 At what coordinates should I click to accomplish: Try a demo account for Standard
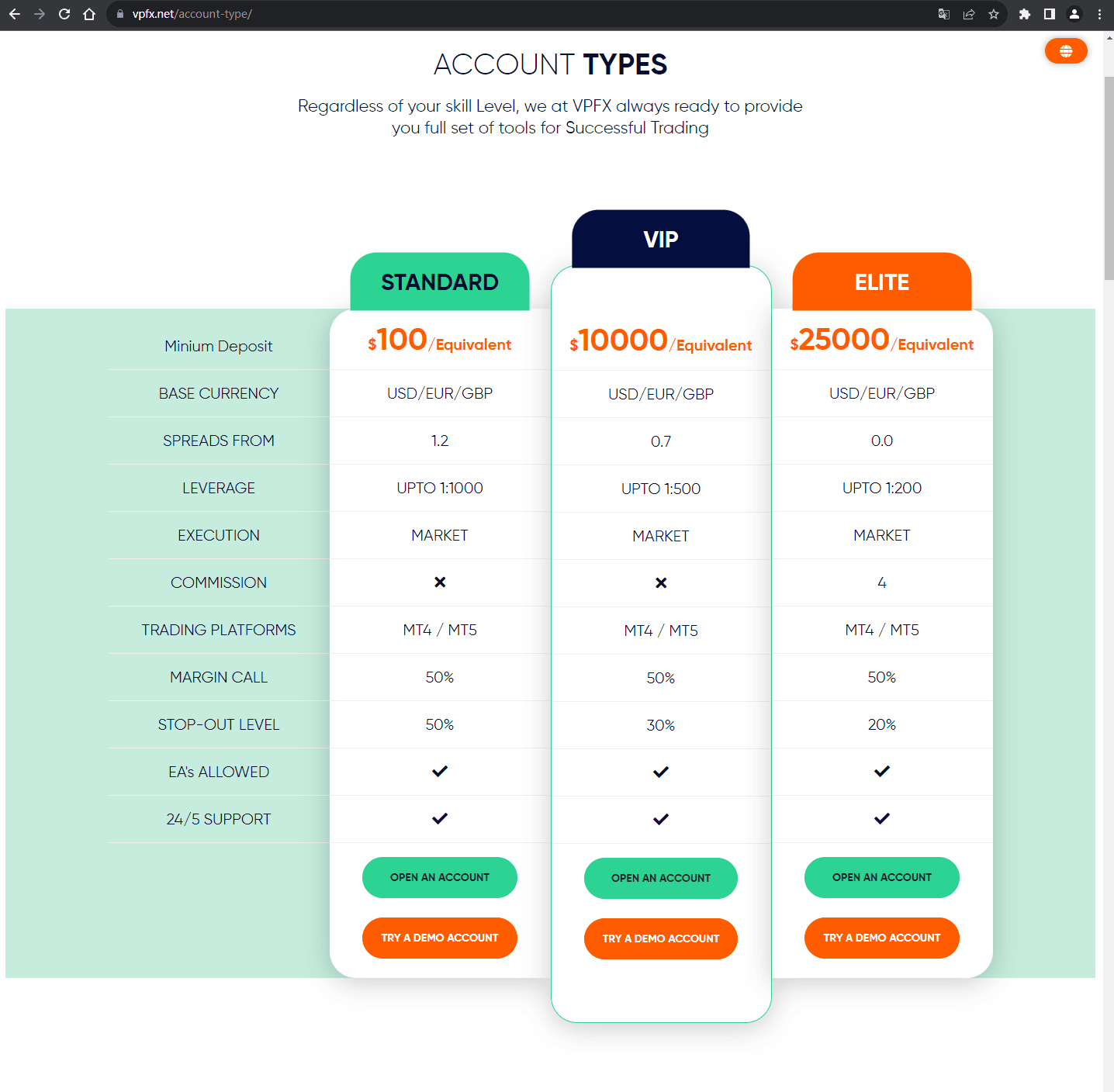440,938
